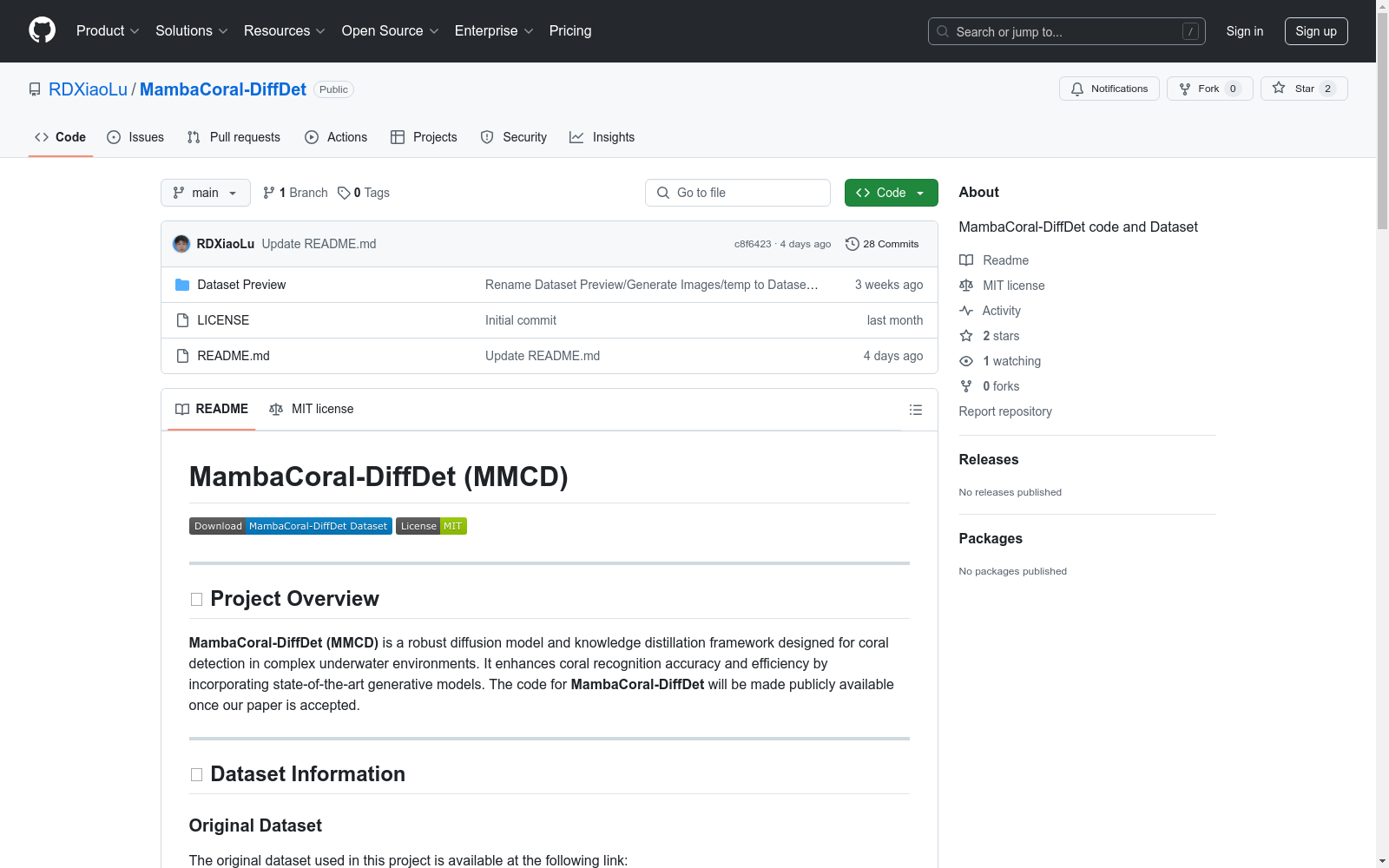1389x868 pixels.
Task: Open the latest commit message Update README.md
Action: [x=319, y=244]
